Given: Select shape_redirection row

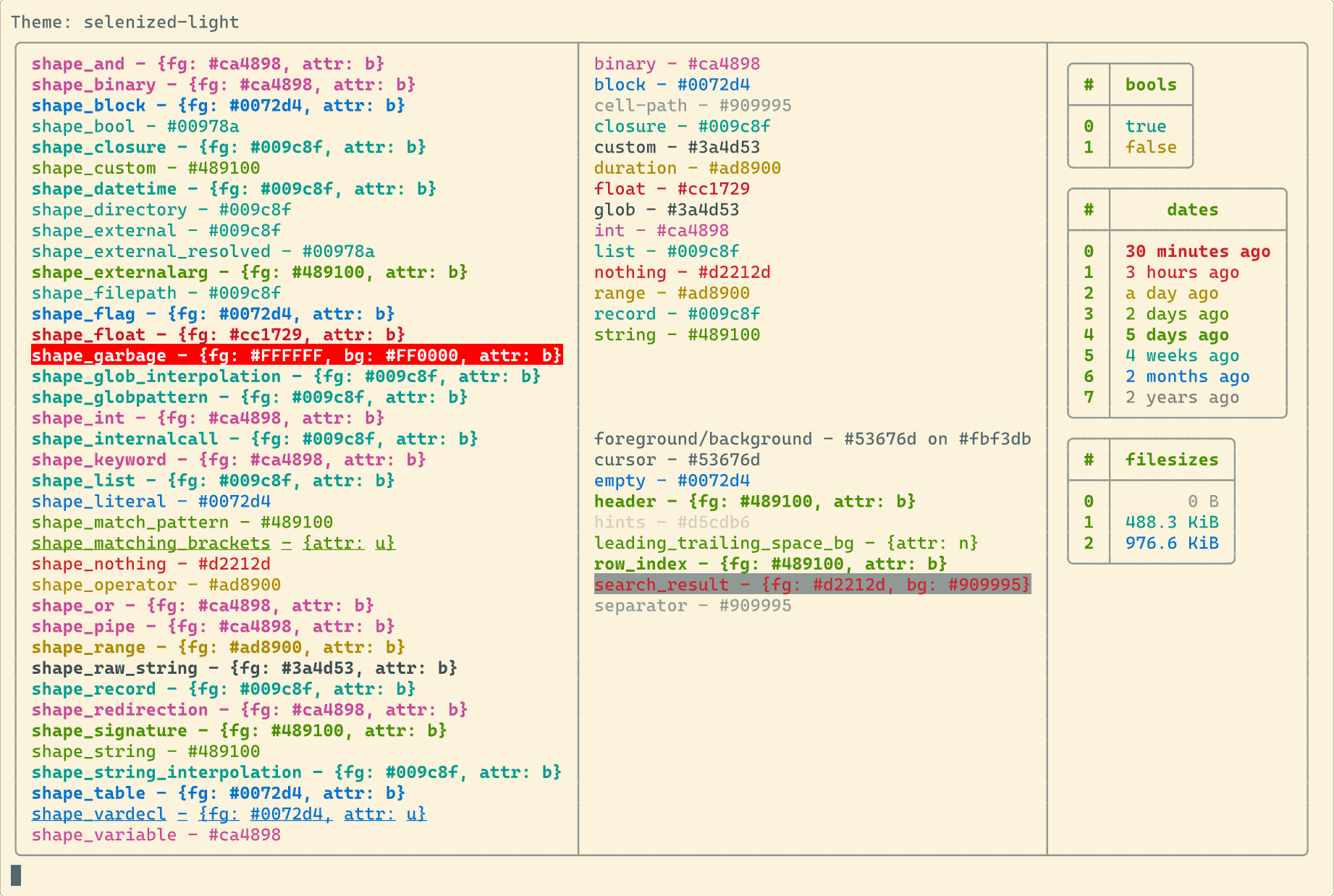Looking at the screenshot, I should point(250,711).
